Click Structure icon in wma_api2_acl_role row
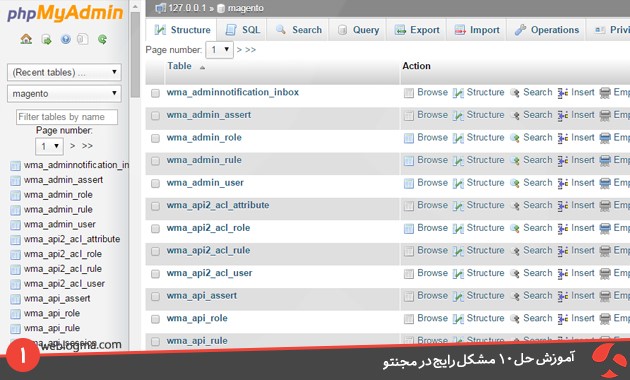Image resolution: width=630 pixels, height=380 pixels. (458, 228)
